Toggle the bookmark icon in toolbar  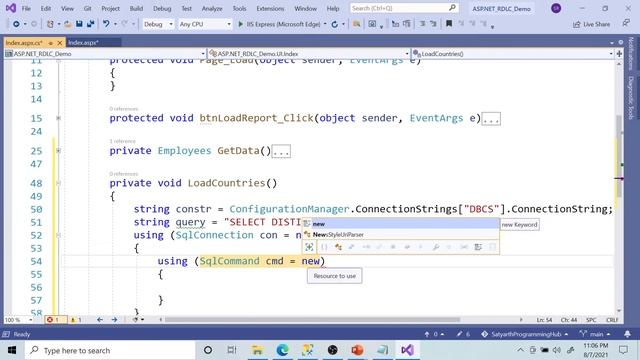449,24
